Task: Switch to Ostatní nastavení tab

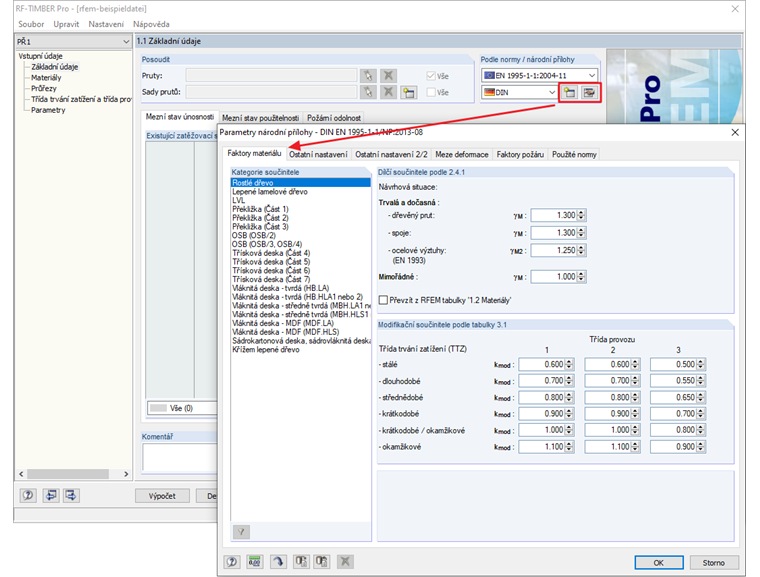Action: pyautogui.click(x=318, y=155)
